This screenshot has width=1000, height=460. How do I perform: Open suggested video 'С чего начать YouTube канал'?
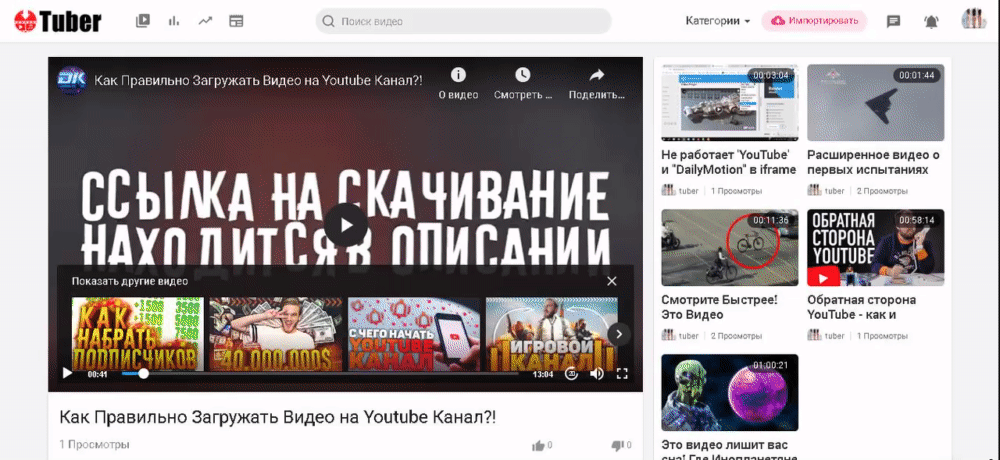[x=414, y=334]
